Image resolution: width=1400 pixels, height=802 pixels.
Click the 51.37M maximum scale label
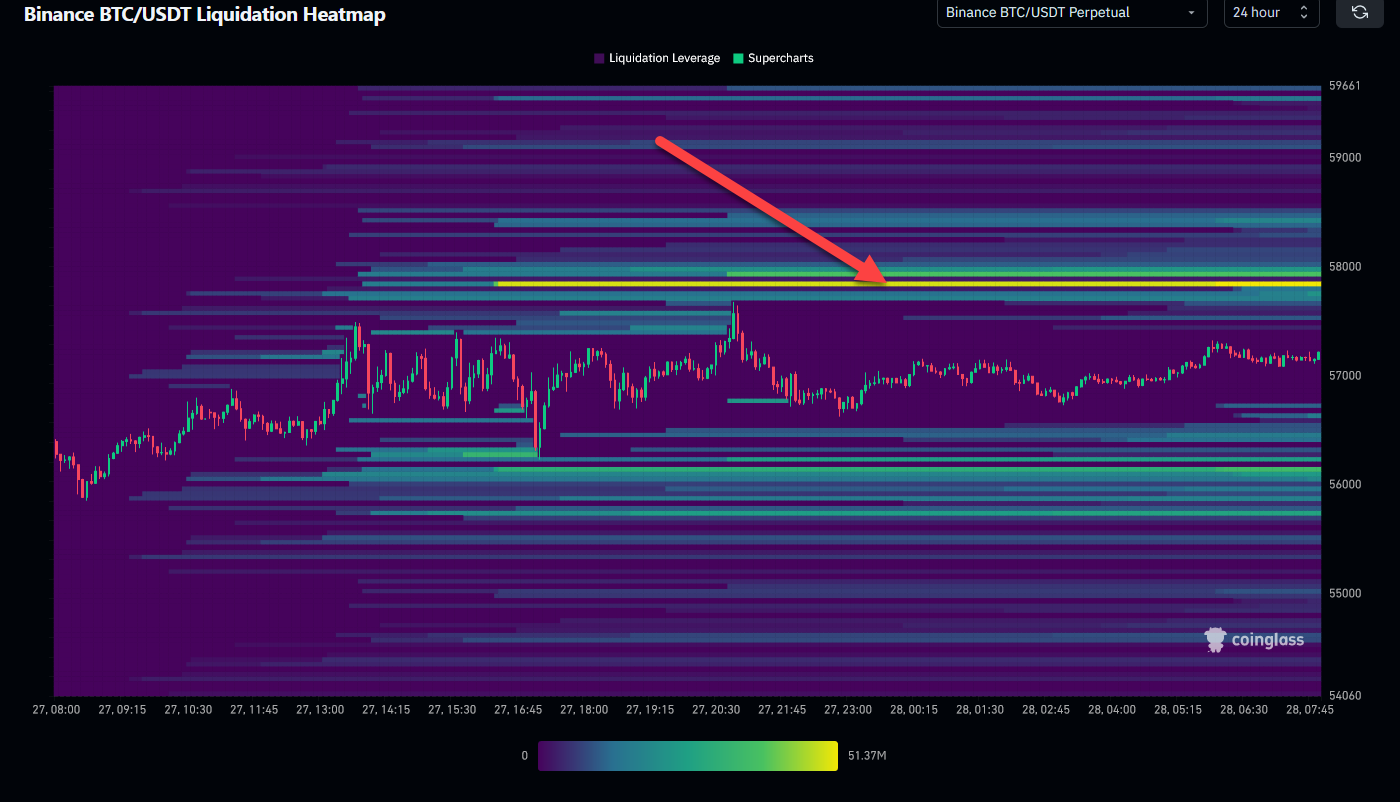[865, 756]
